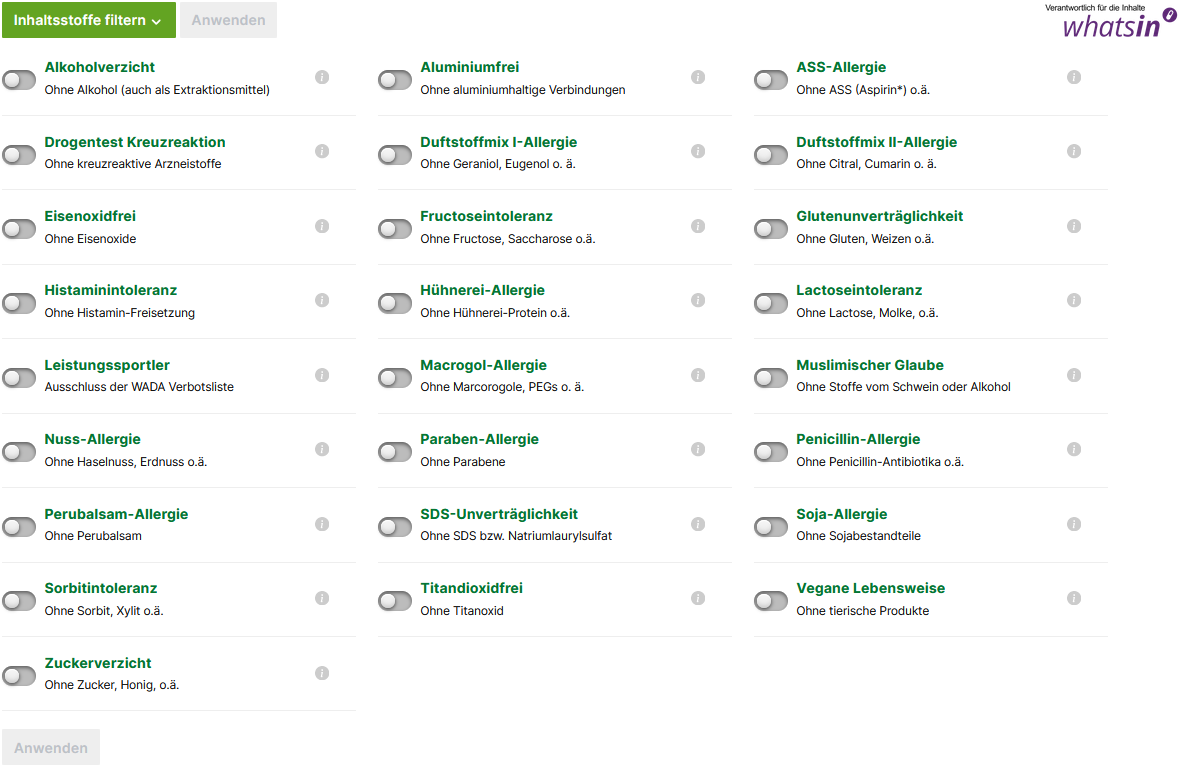Click info icon for Nuss-Allergie
Viewport: 1180px width, 767px height.
[x=322, y=449]
